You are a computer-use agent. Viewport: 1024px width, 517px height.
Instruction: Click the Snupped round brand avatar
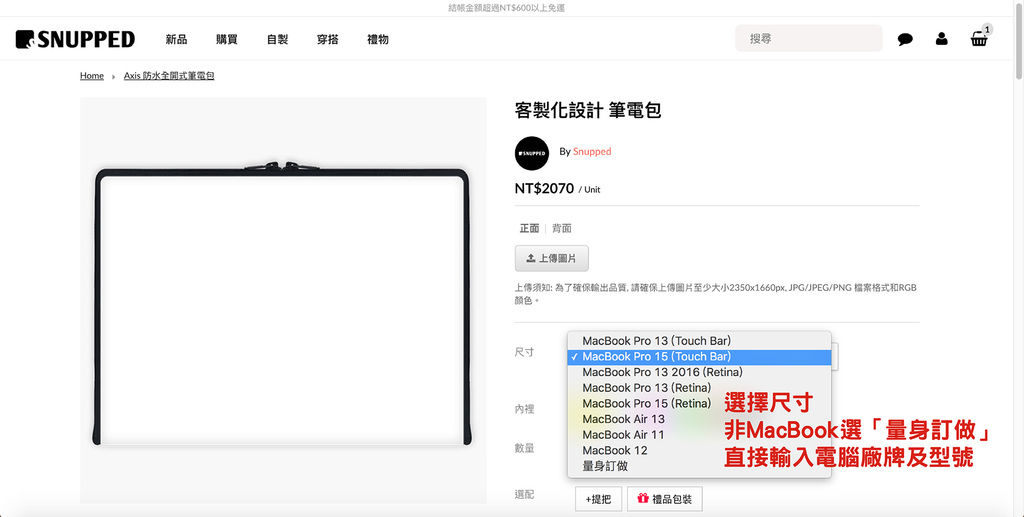tap(532, 153)
